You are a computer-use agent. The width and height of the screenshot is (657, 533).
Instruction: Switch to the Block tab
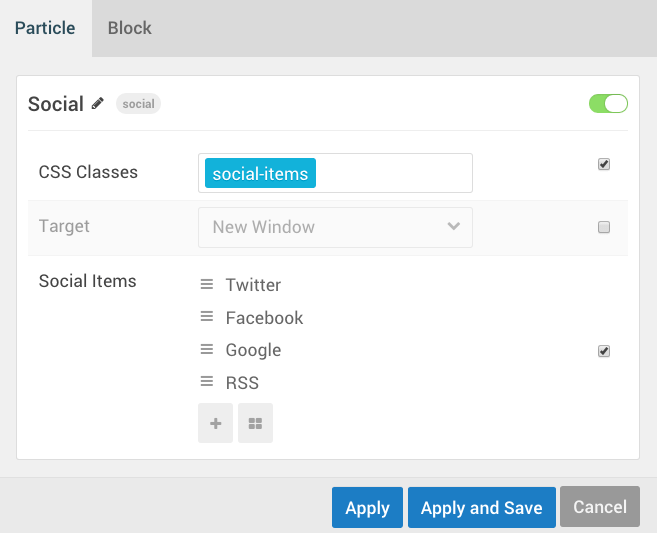coord(130,28)
